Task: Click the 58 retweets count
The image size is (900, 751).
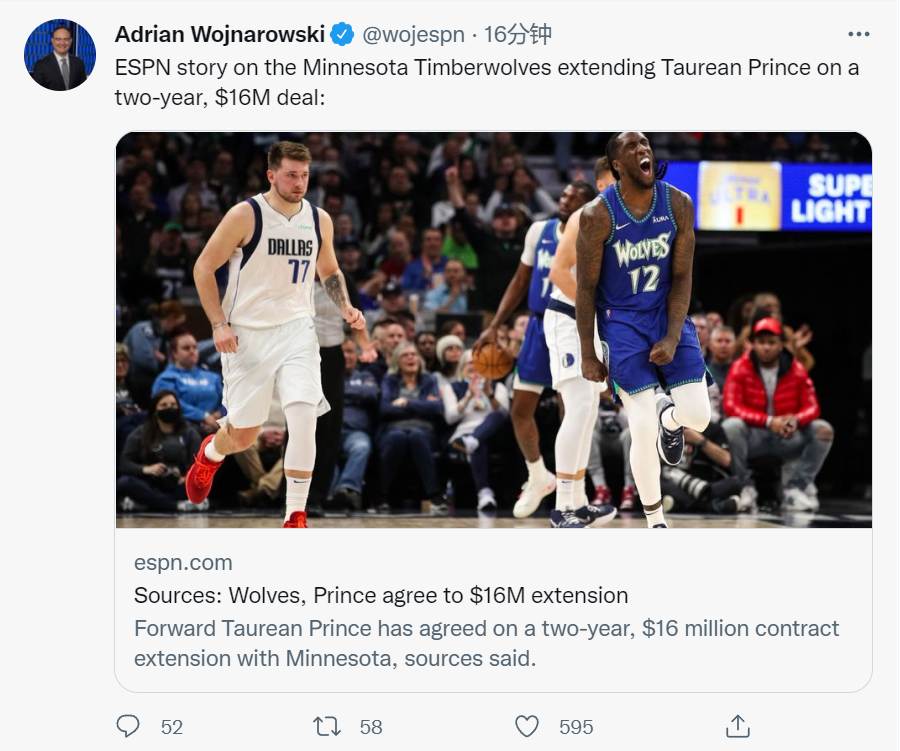Action: coord(371,727)
